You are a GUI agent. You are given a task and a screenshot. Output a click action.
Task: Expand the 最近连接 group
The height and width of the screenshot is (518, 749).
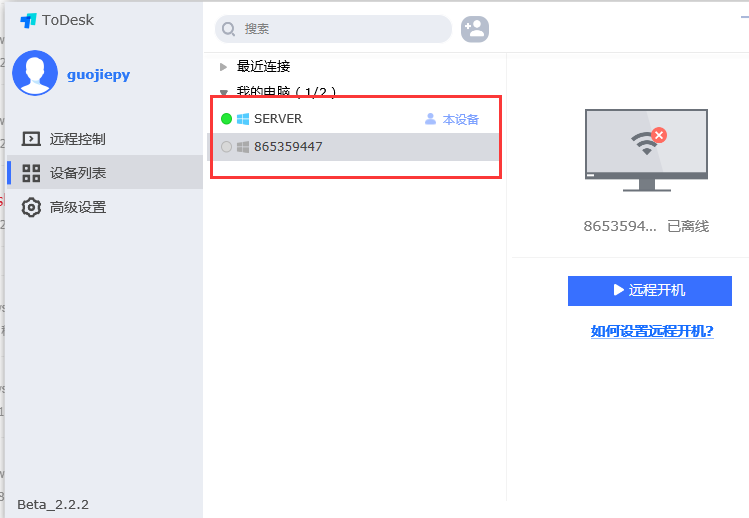coord(223,67)
